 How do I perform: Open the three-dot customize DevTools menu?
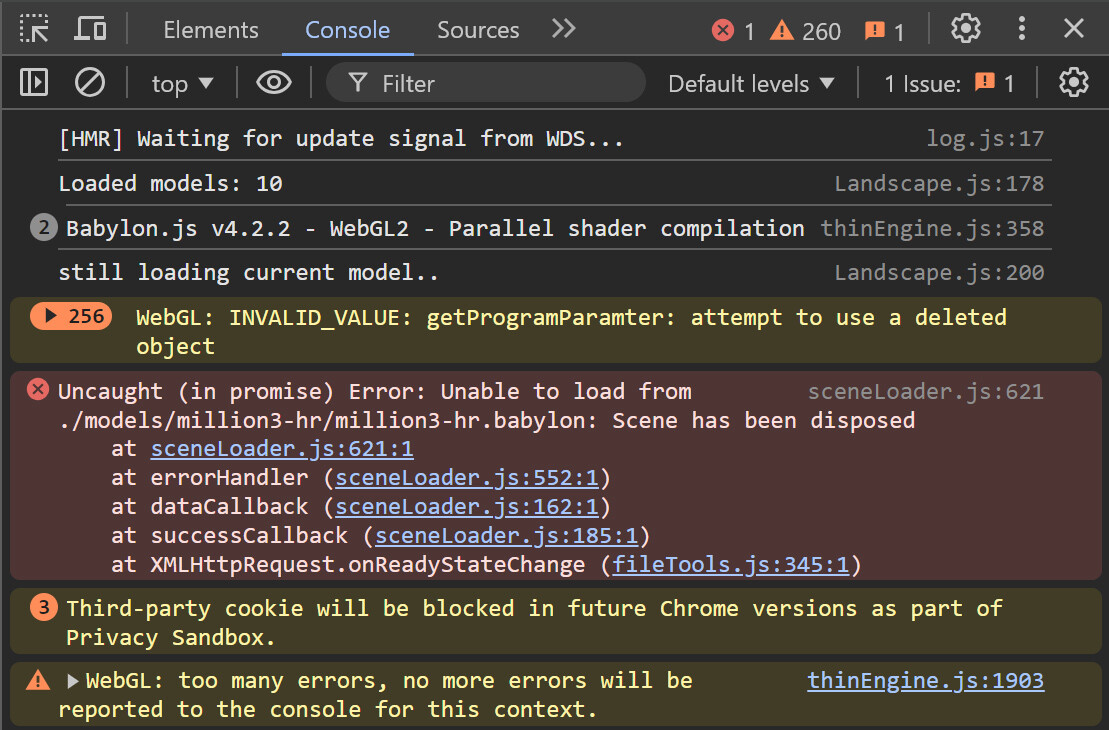[1021, 29]
